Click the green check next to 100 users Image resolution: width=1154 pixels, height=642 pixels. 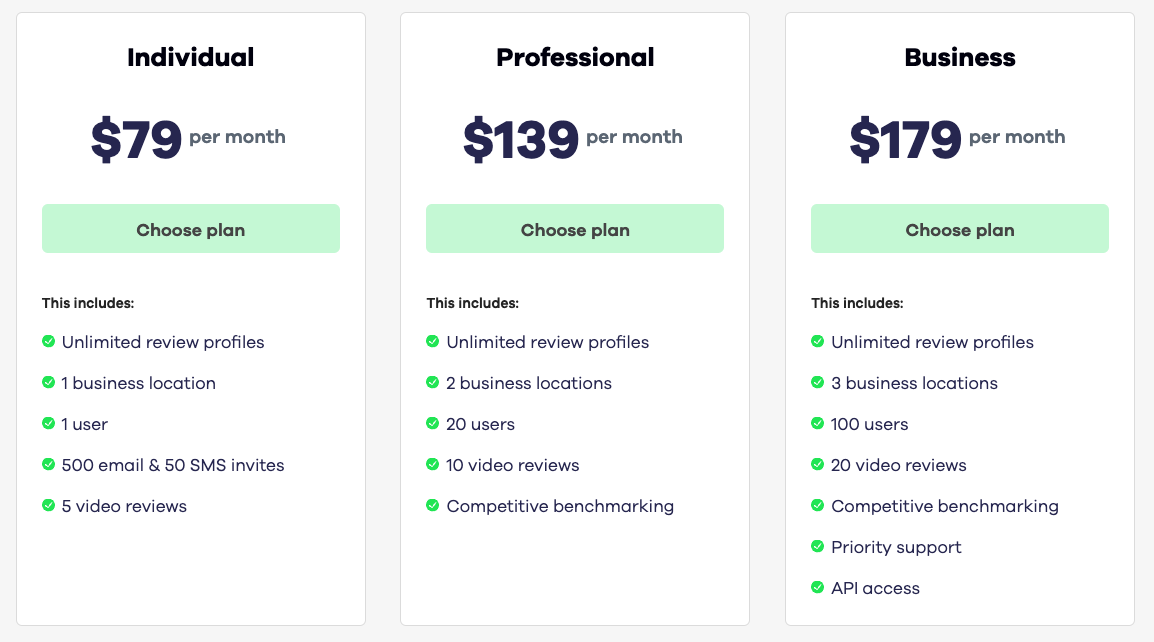click(x=817, y=424)
